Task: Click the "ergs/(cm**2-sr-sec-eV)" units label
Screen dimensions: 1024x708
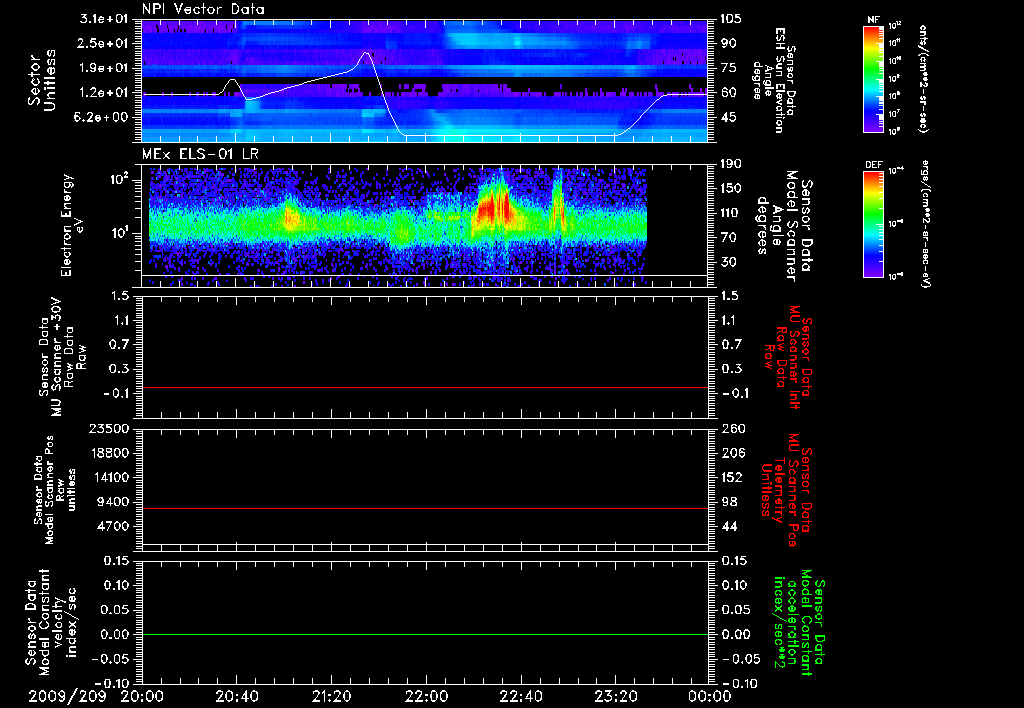Action: click(x=924, y=224)
